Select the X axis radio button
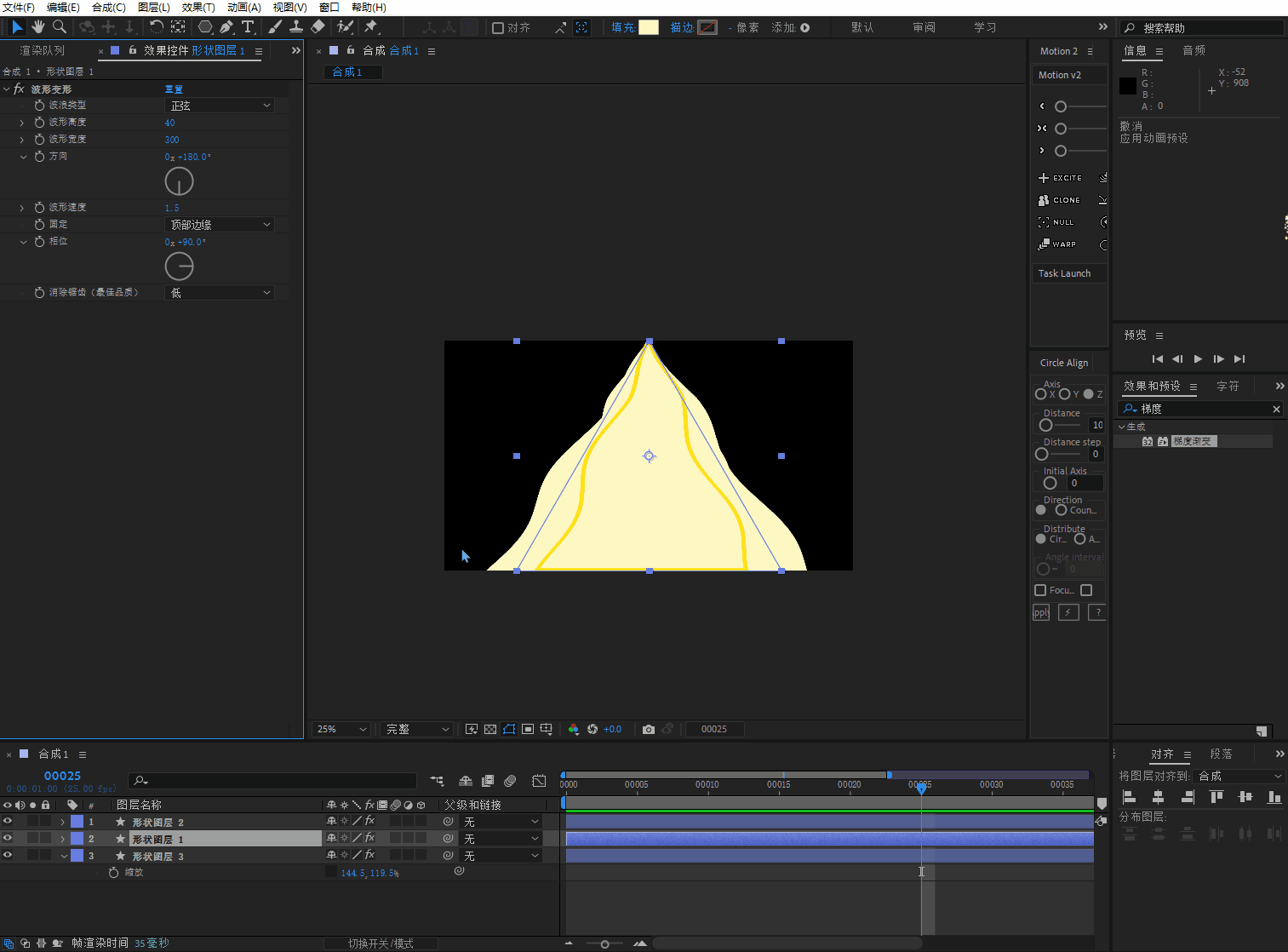This screenshot has width=1288, height=952. (x=1040, y=394)
